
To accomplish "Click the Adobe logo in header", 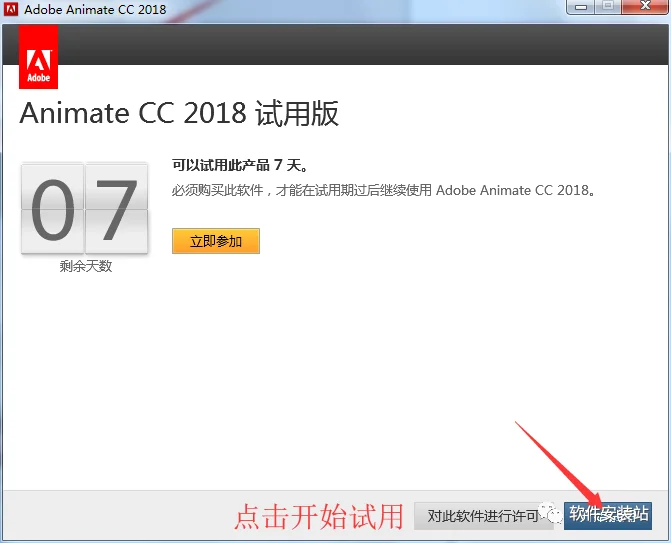I will tap(39, 56).
